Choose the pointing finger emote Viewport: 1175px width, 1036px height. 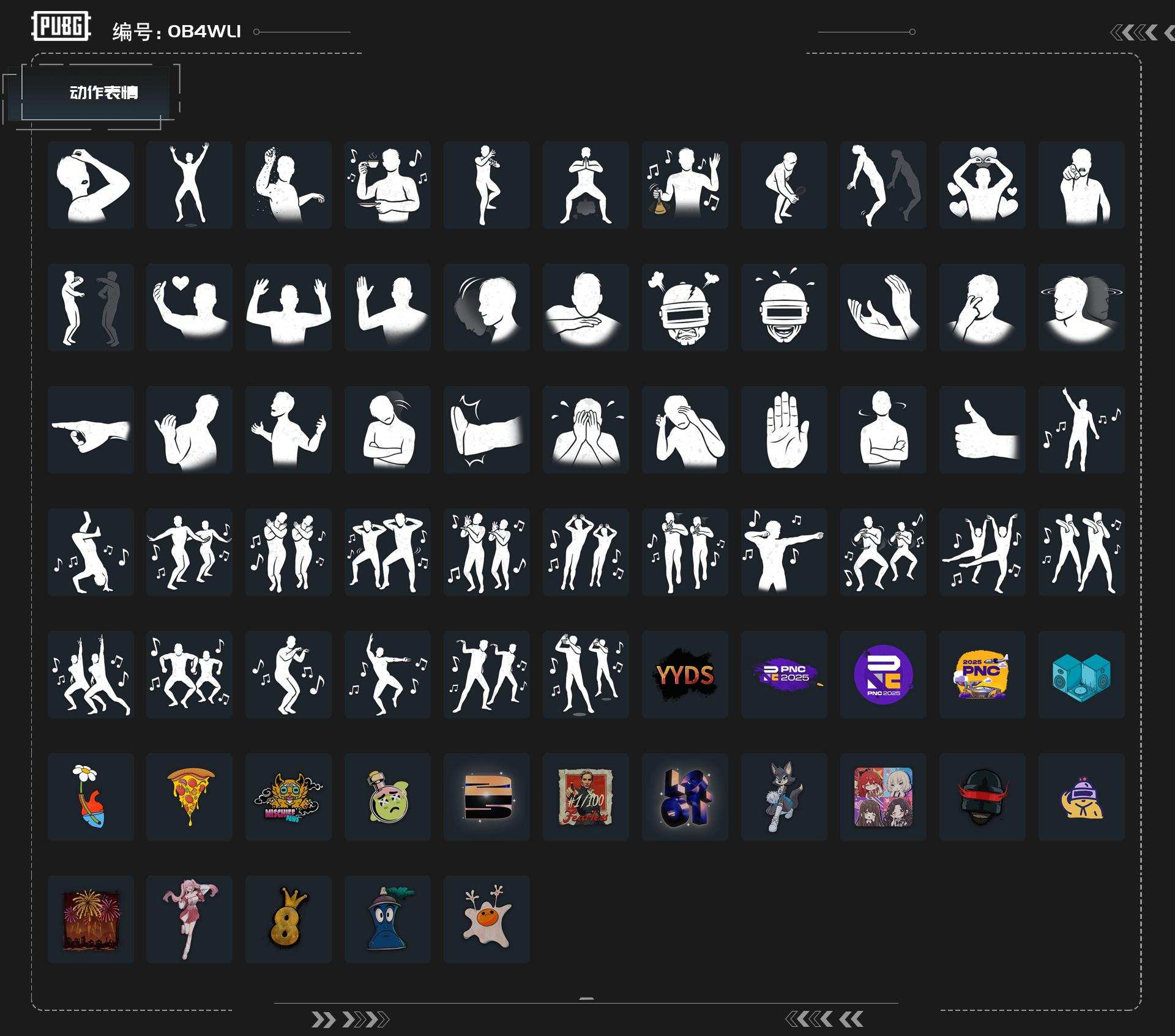point(91,430)
